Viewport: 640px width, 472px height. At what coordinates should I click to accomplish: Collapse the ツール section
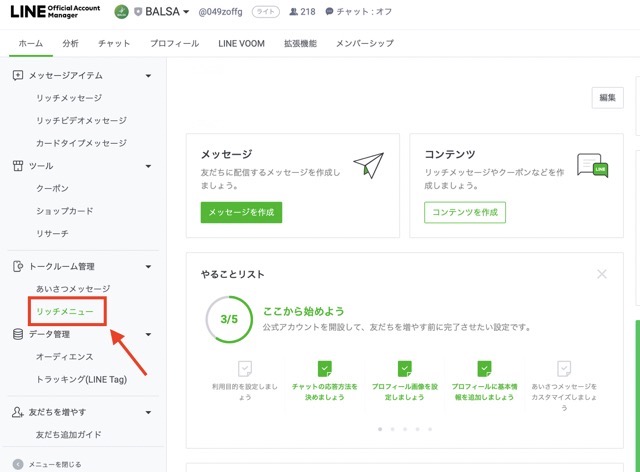pos(148,166)
